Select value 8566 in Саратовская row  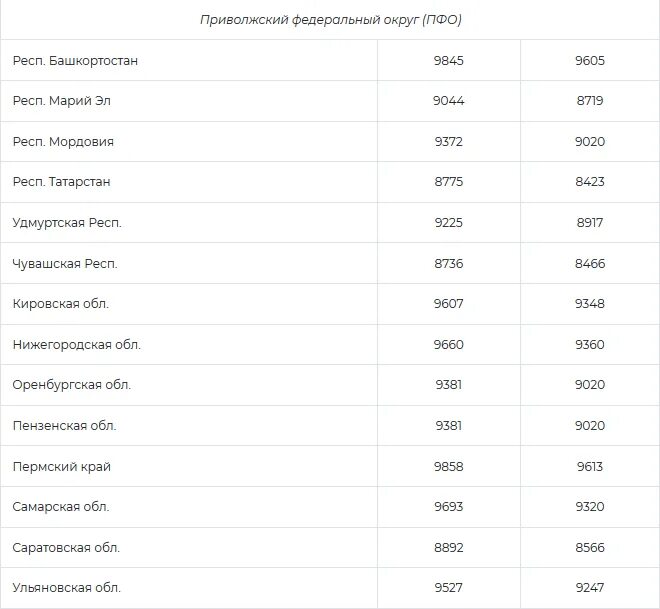point(590,547)
